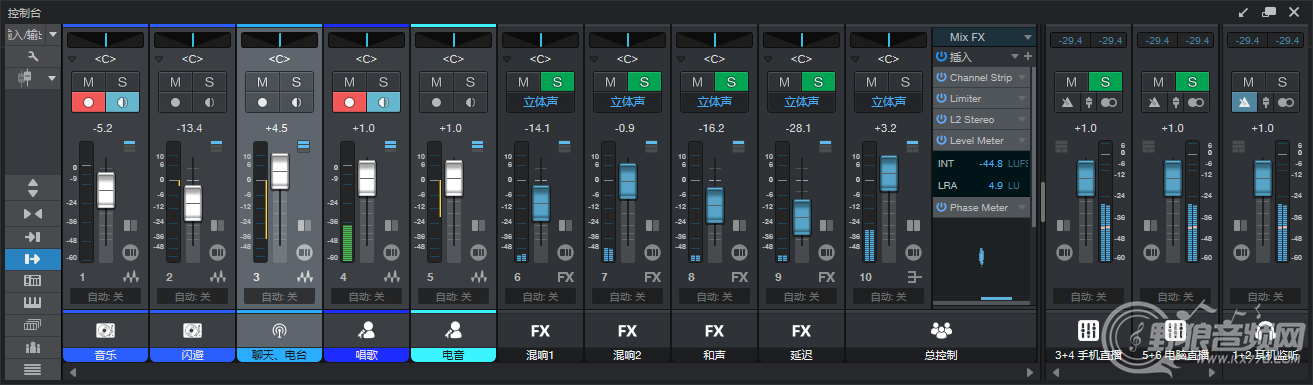Unsolo the 3+4 手机直播 output channel

coord(1105,82)
